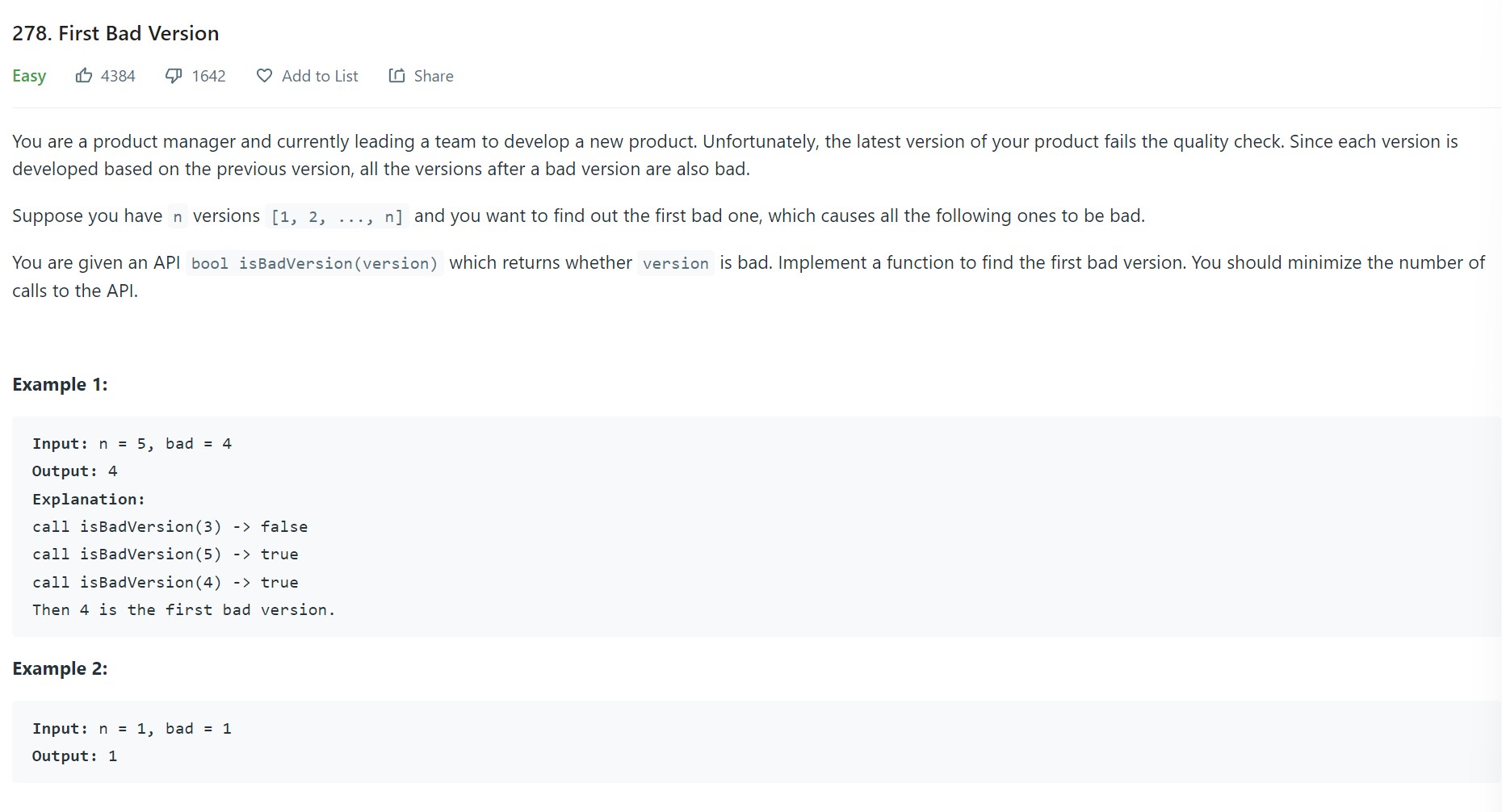
Task: Click the line call isBadVersion(3) -> false
Action: pyautogui.click(x=170, y=527)
